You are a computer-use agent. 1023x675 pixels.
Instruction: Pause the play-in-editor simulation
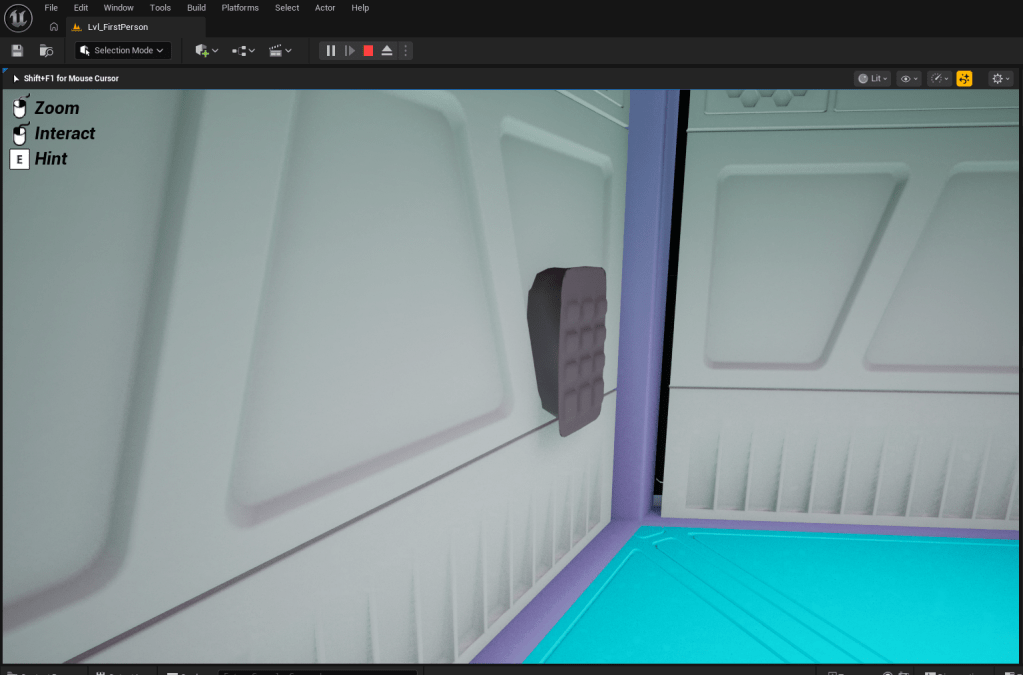[x=331, y=50]
